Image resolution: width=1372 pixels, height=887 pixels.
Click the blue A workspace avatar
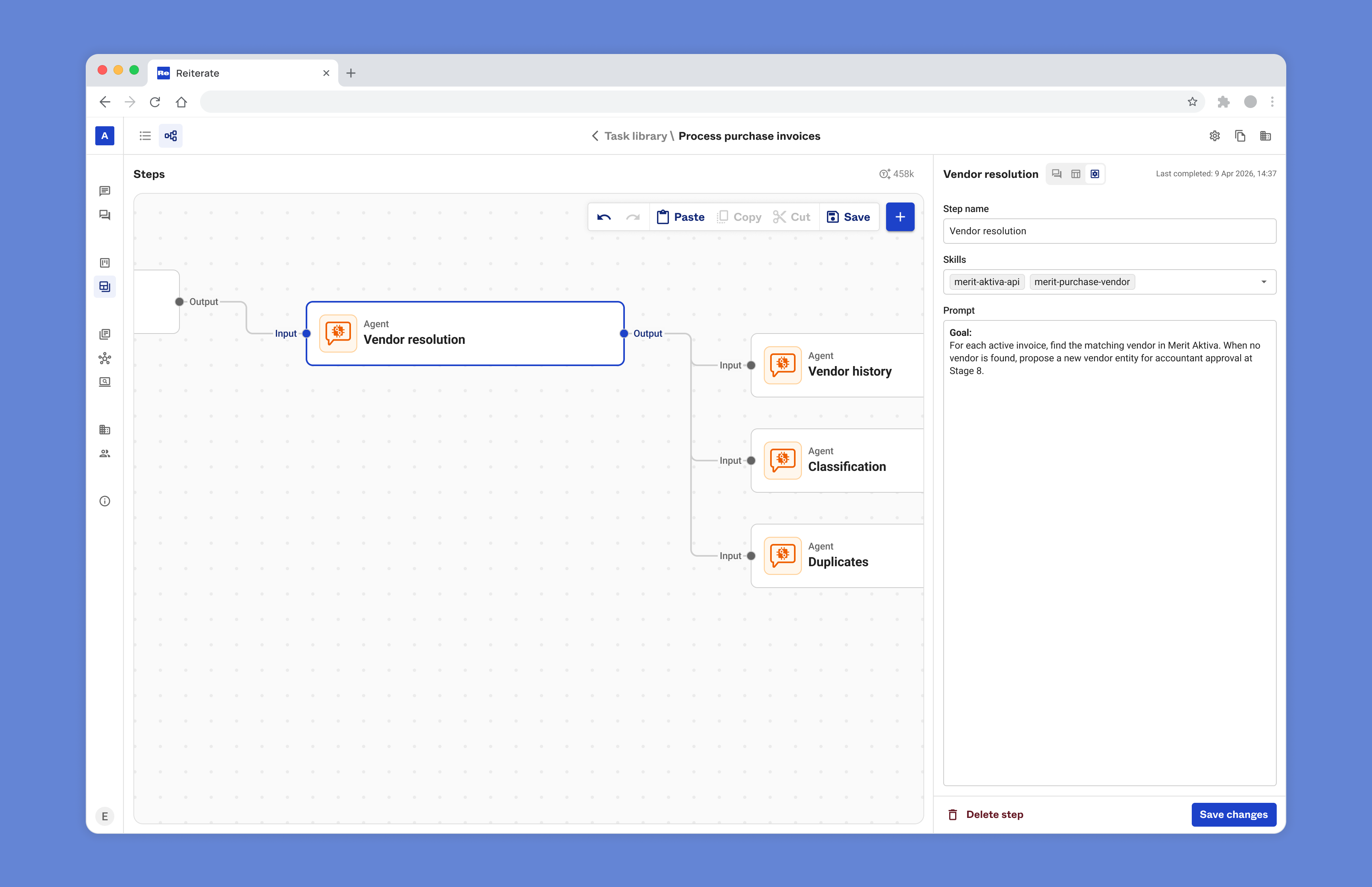104,136
